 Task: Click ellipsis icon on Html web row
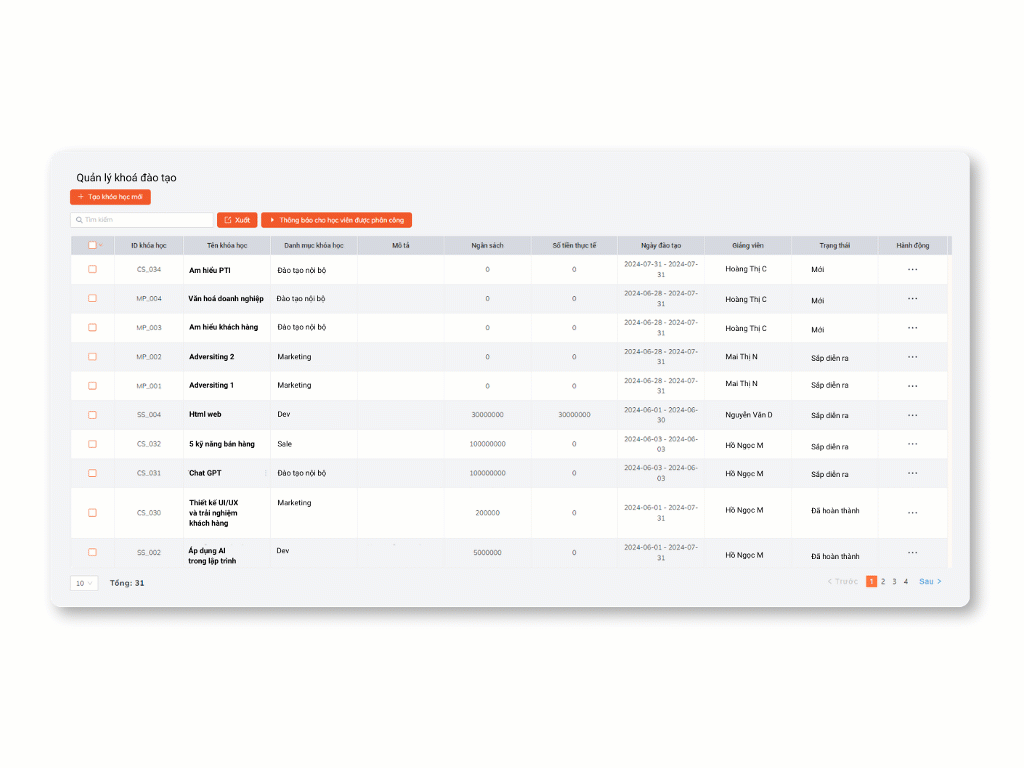[x=912, y=414]
